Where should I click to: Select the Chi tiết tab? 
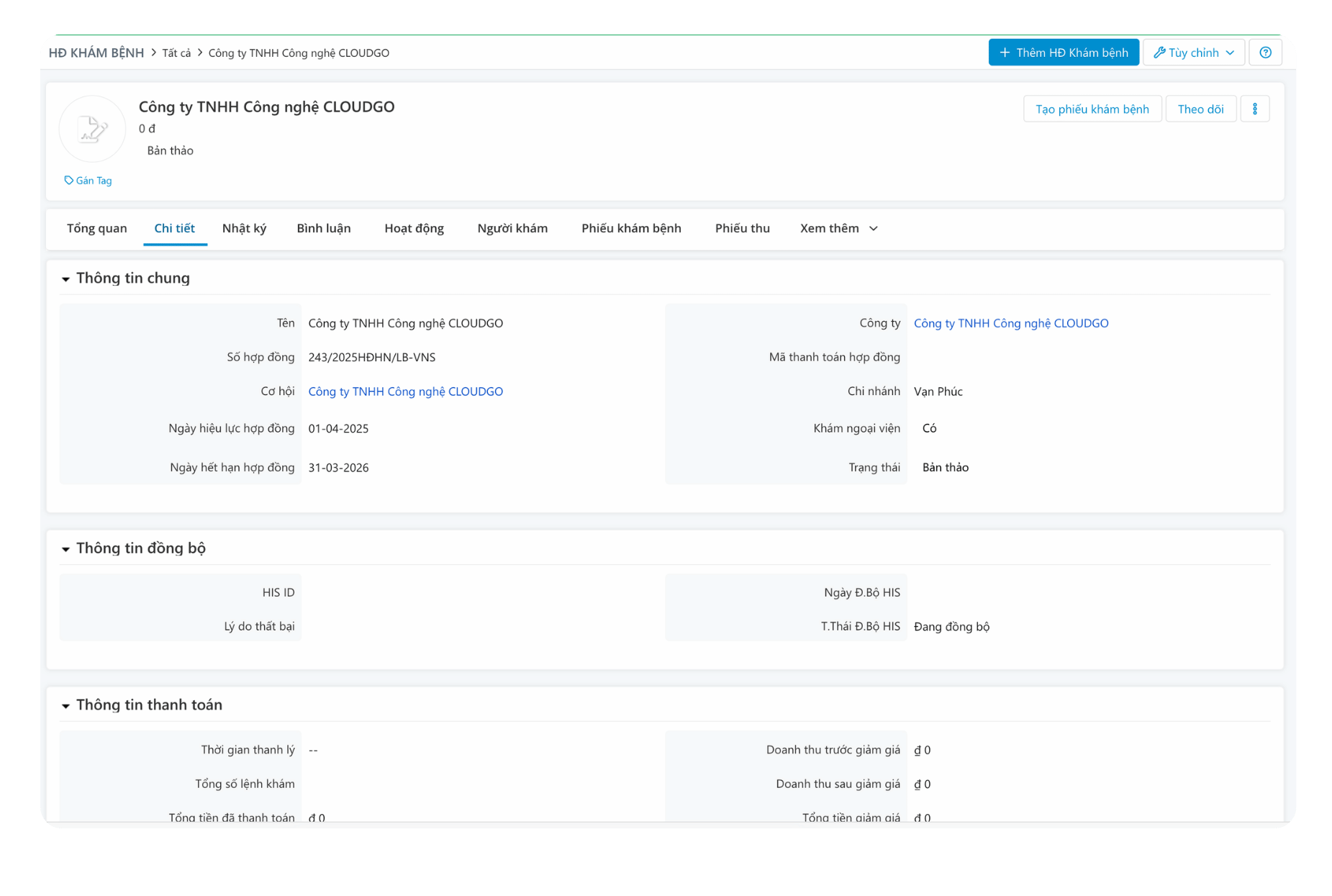point(174,228)
